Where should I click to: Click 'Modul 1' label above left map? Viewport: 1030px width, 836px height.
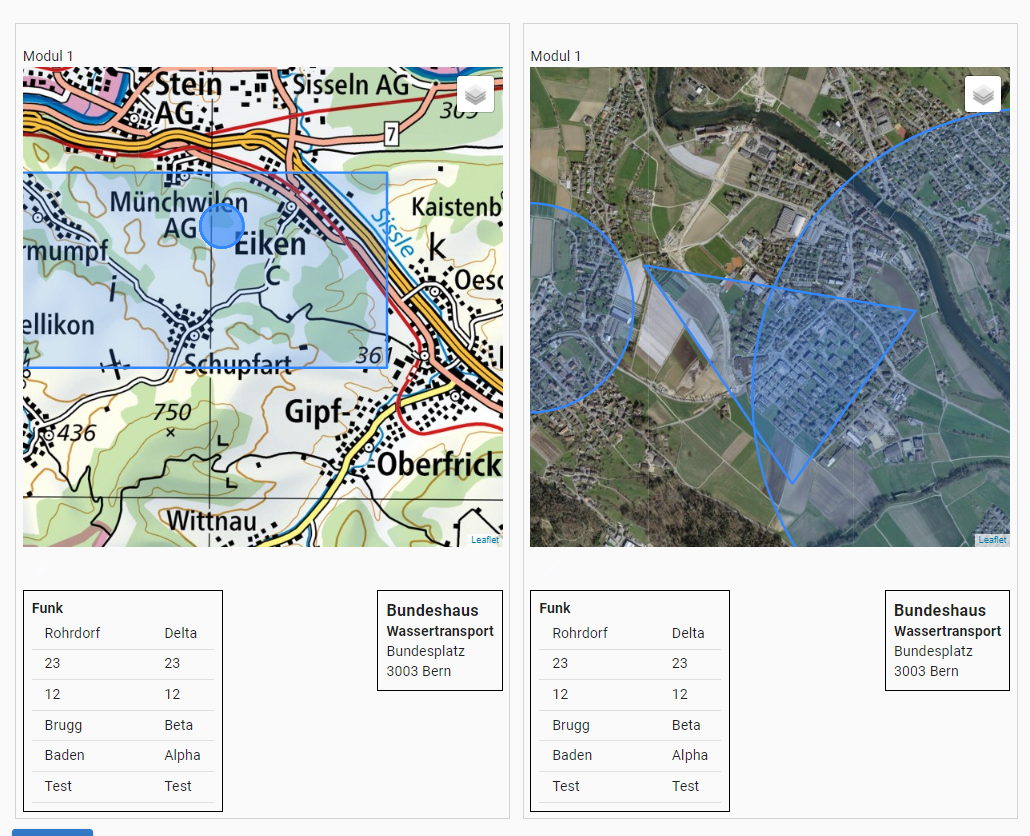(48, 56)
